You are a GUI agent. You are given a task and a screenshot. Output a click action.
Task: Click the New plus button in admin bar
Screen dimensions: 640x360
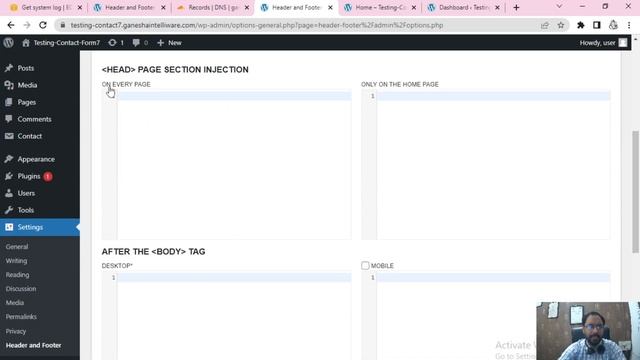point(169,42)
